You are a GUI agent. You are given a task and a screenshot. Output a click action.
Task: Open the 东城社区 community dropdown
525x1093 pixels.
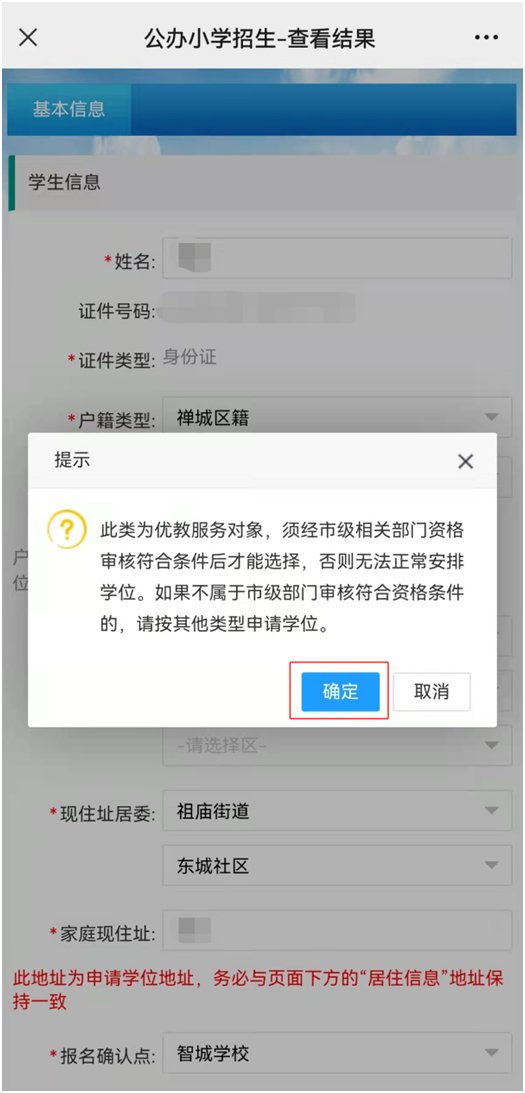click(337, 866)
